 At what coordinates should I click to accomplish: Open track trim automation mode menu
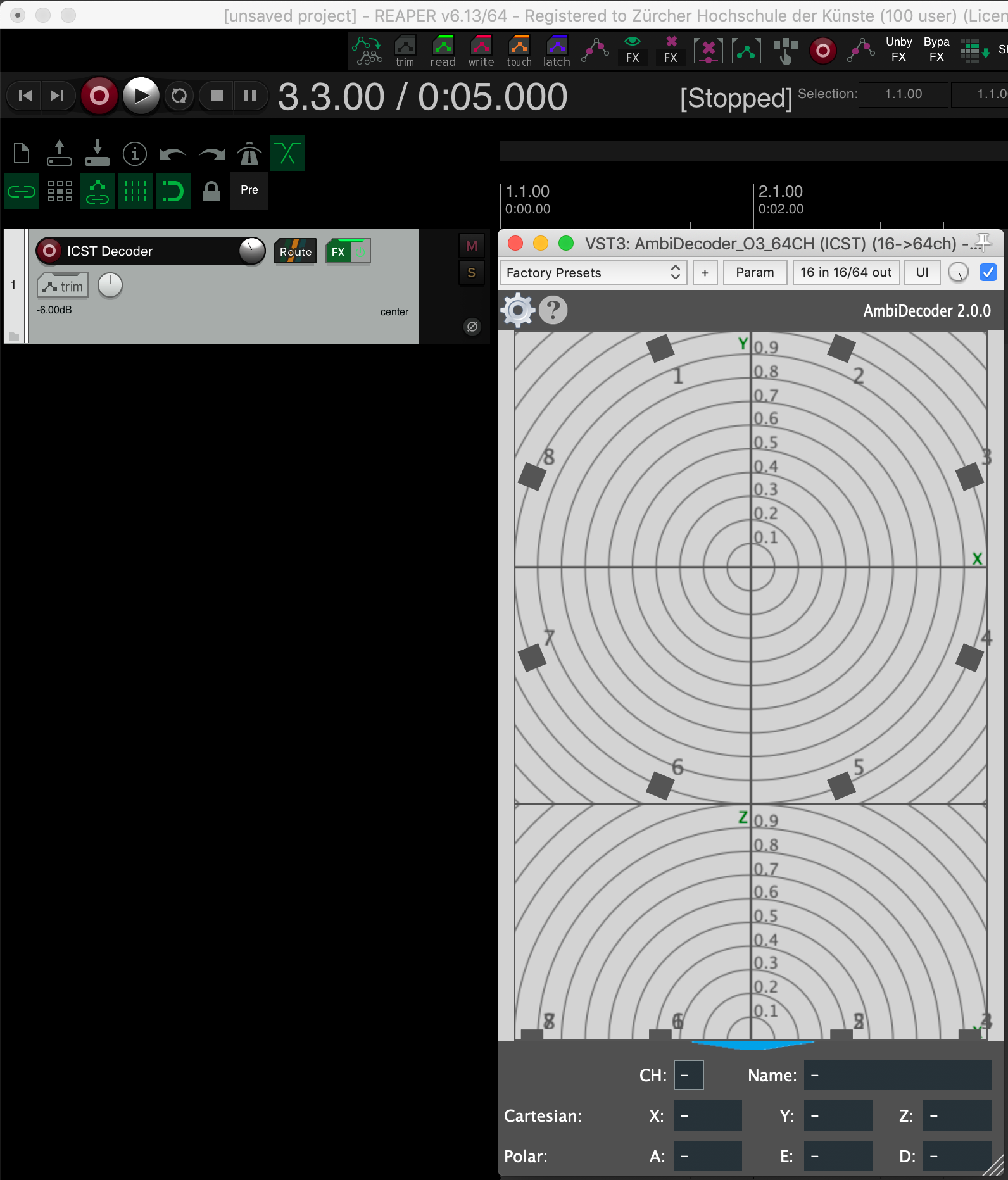(x=63, y=286)
